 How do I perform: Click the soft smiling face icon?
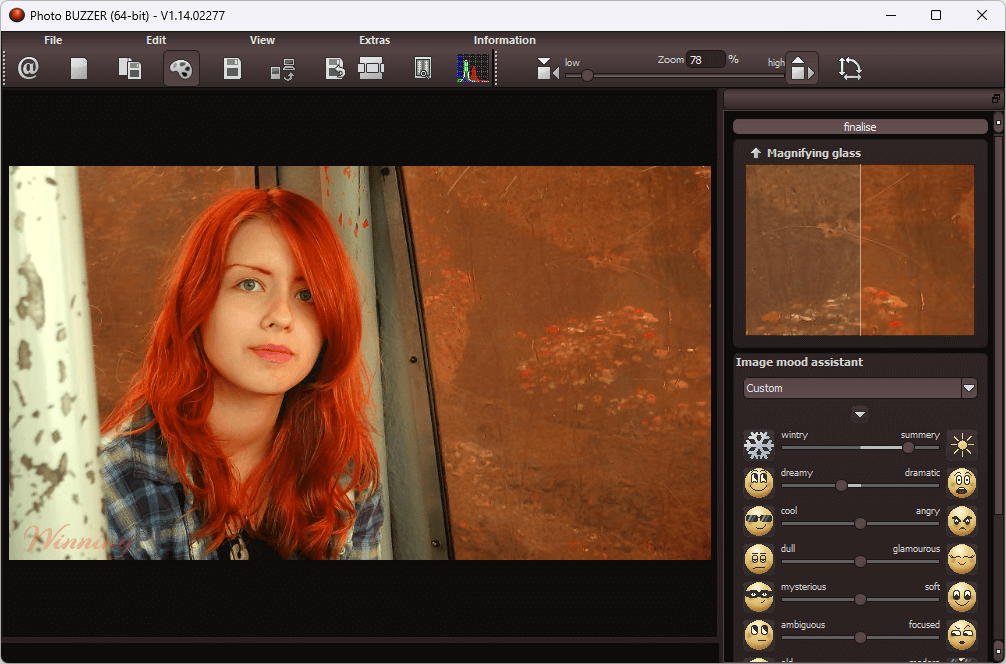pyautogui.click(x=962, y=596)
